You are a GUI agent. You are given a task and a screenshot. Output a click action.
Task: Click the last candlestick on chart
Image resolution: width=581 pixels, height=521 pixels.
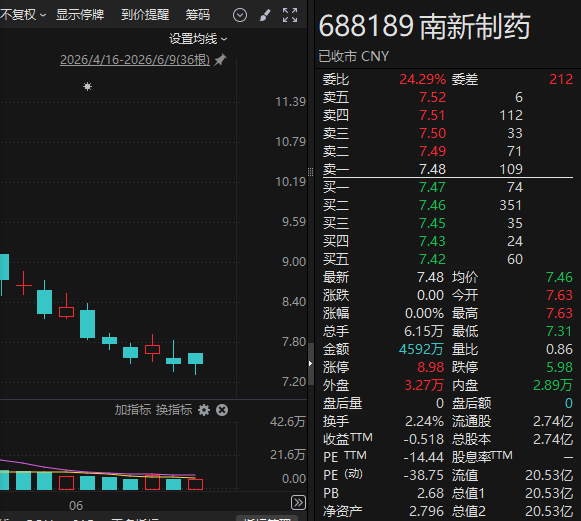tap(195, 363)
